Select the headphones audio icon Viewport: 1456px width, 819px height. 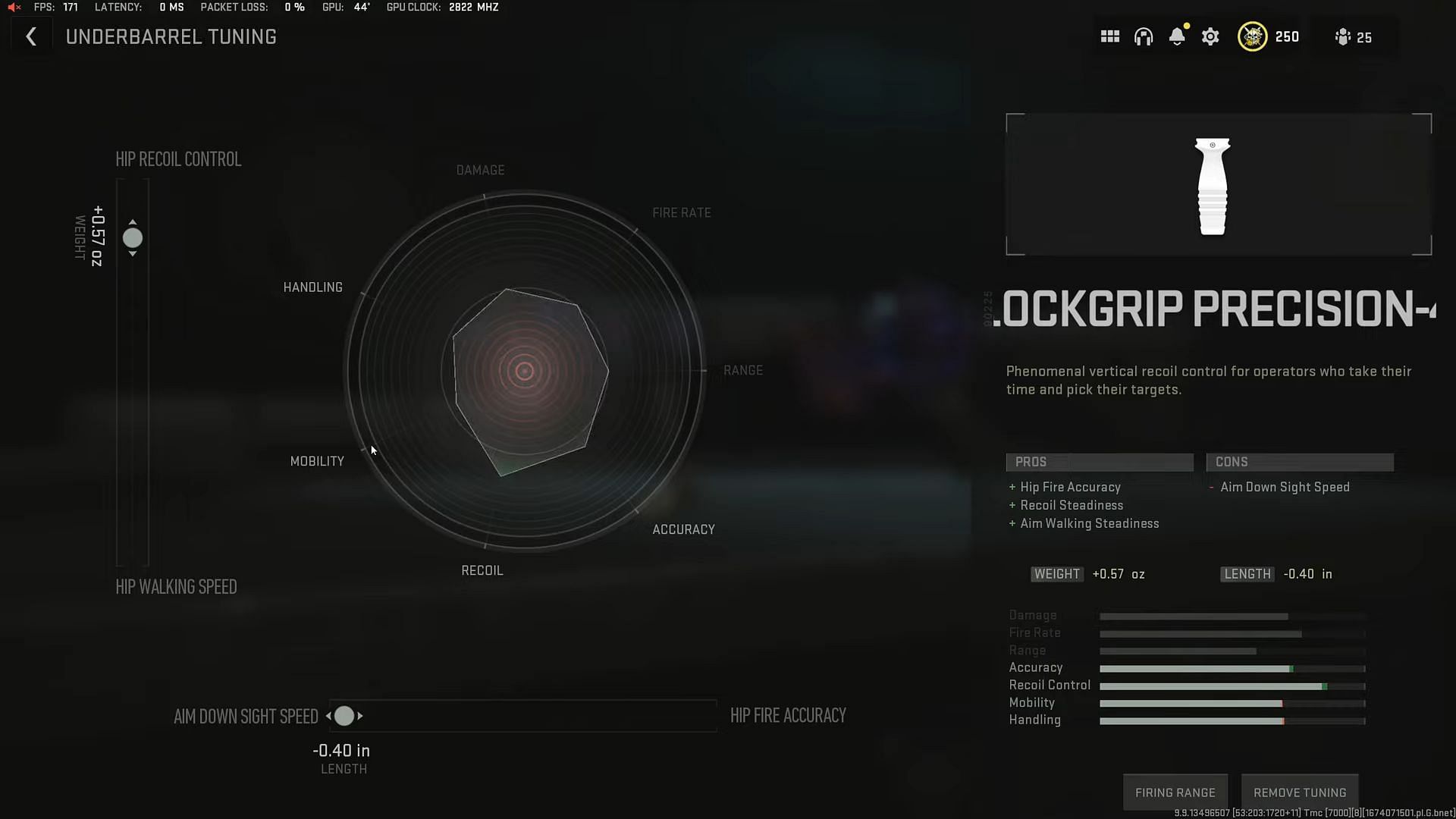click(x=1143, y=37)
